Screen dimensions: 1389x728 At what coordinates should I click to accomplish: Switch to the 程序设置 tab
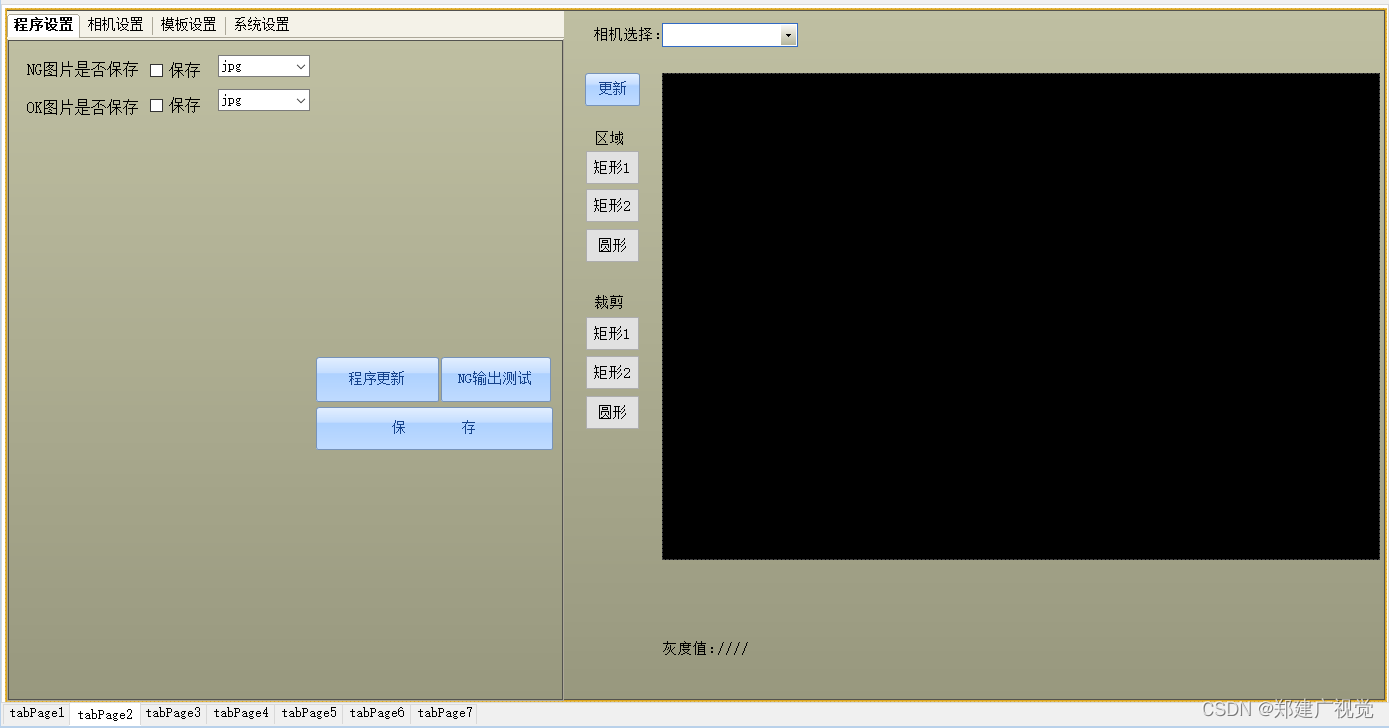[x=43, y=25]
